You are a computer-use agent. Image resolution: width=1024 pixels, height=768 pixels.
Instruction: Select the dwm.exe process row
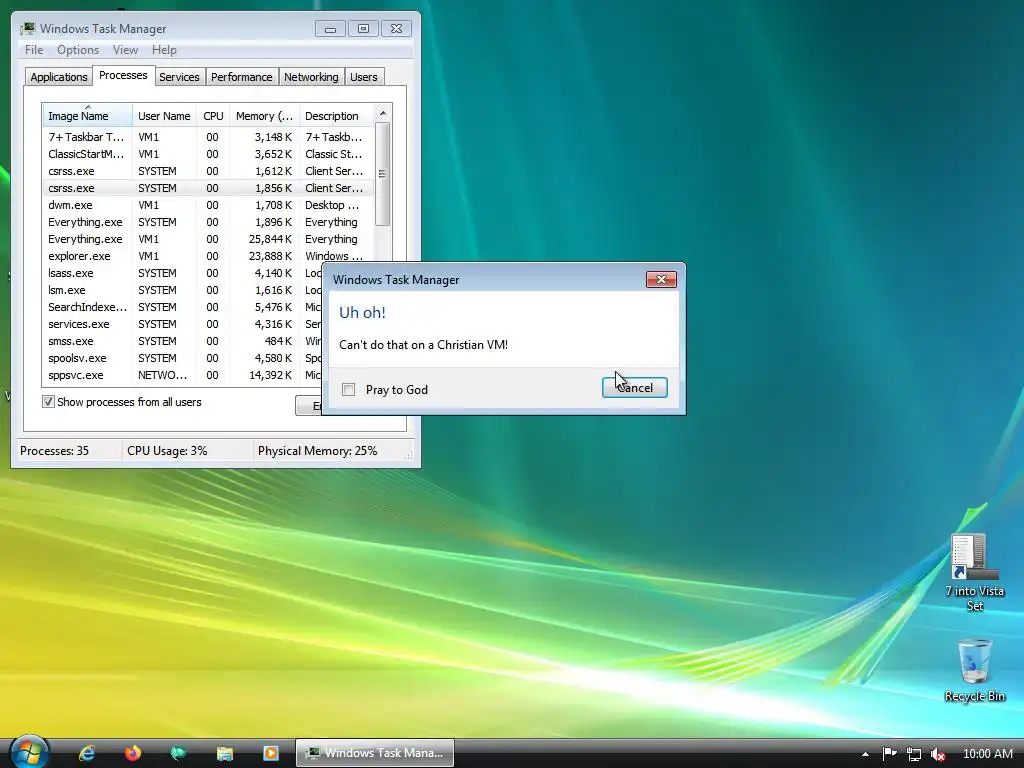[x=208, y=205]
